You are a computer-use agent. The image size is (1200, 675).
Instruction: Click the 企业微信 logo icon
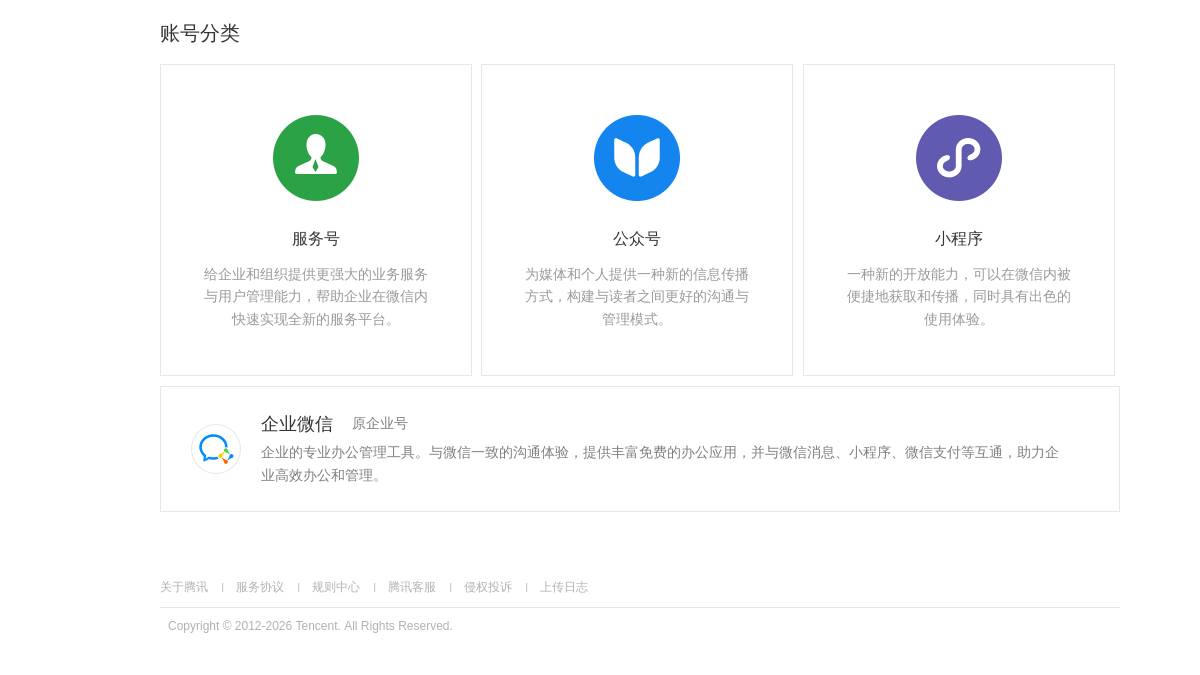[215, 448]
